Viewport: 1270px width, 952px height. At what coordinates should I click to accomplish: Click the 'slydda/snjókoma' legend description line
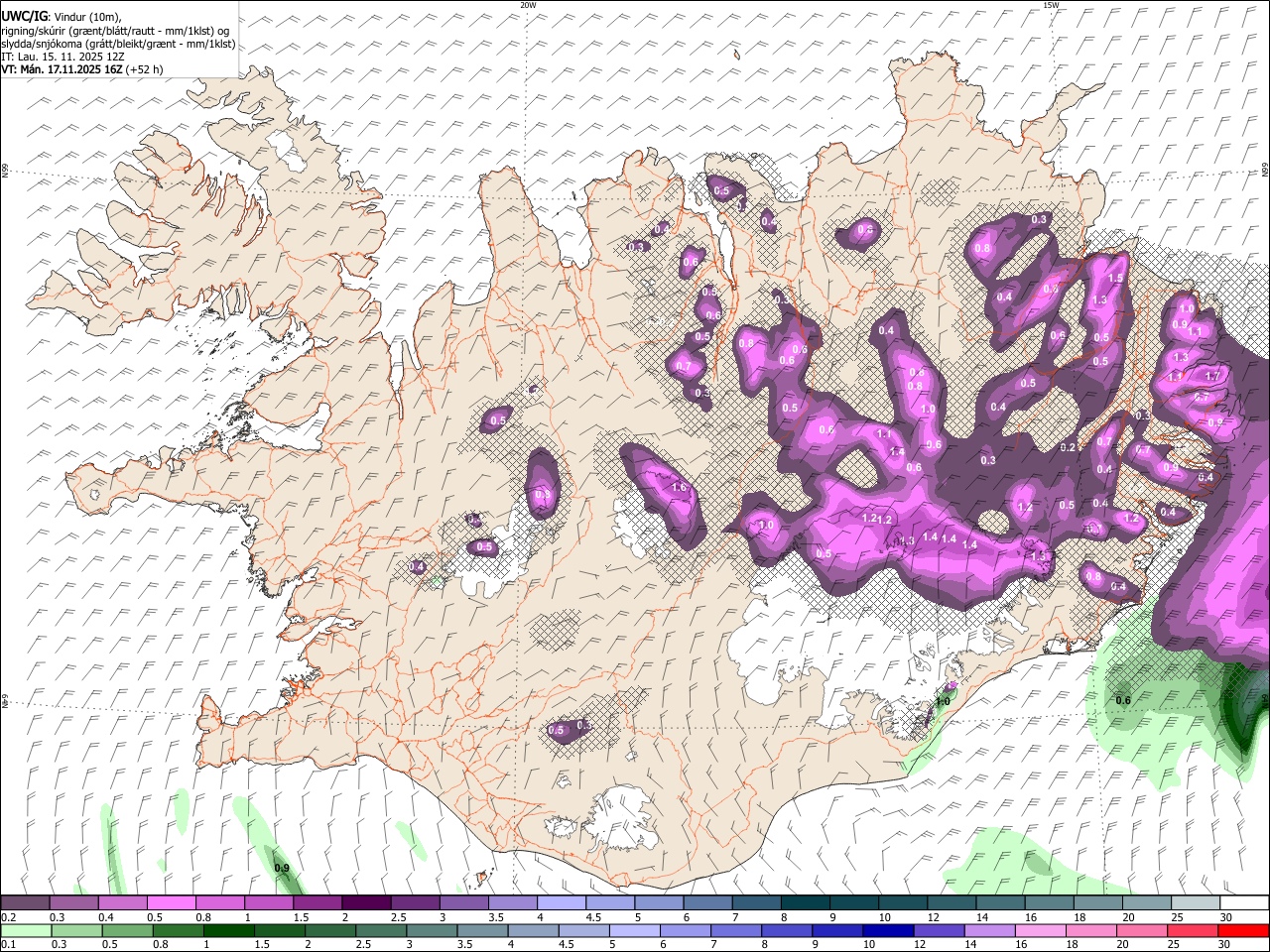point(118,44)
